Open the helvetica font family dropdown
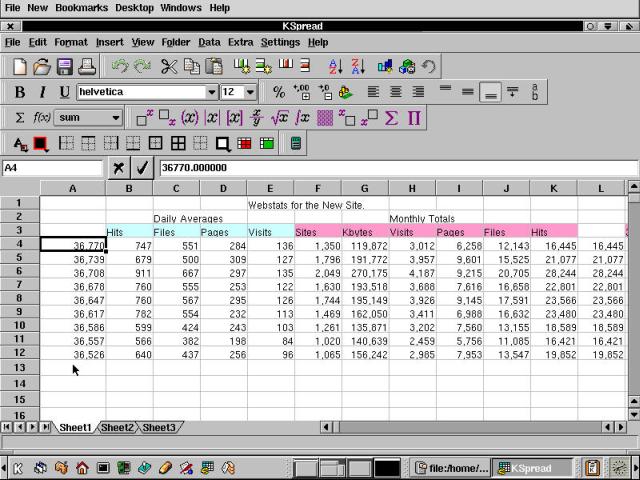 pos(211,92)
